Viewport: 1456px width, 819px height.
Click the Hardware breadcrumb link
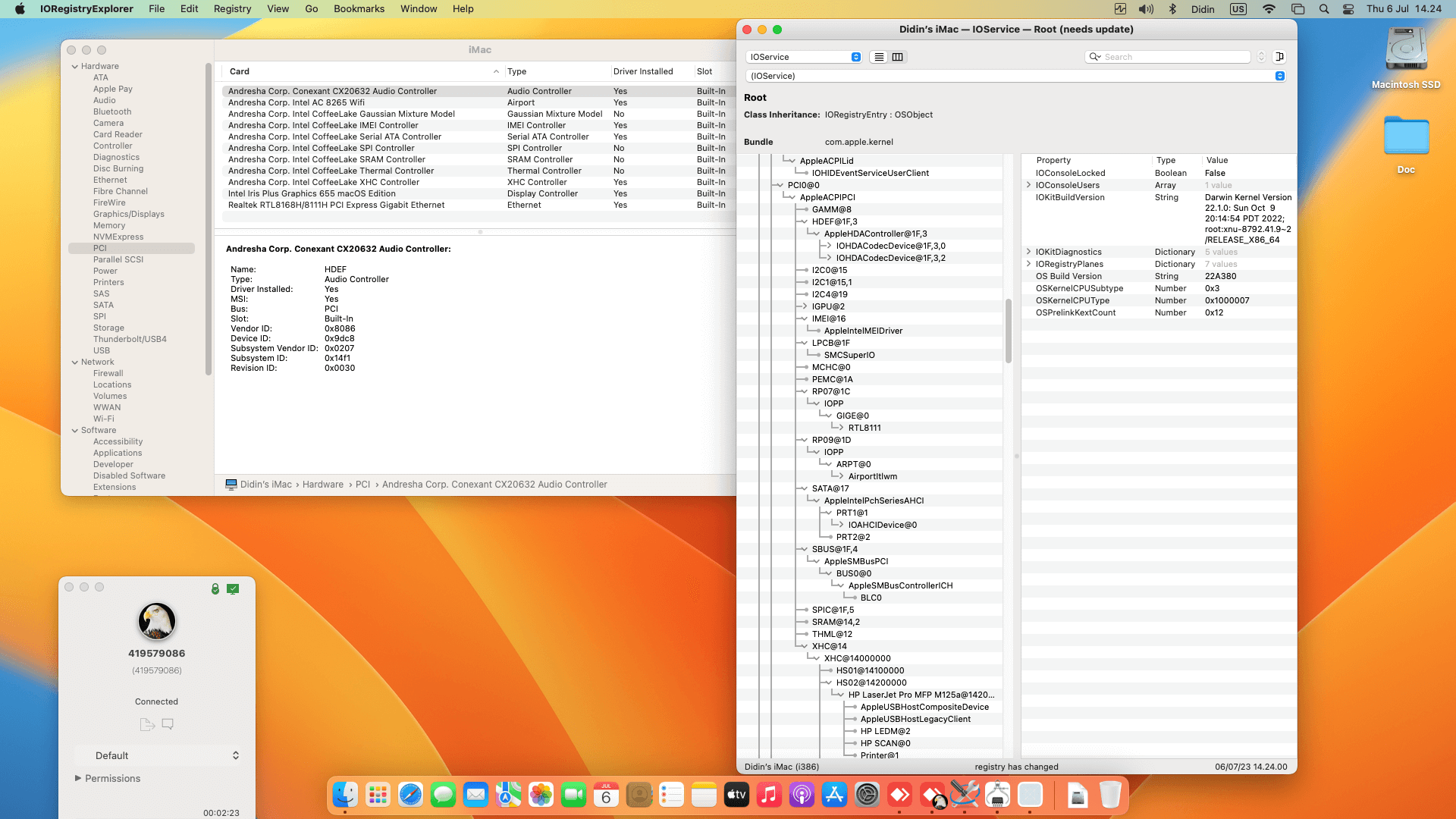click(x=323, y=484)
